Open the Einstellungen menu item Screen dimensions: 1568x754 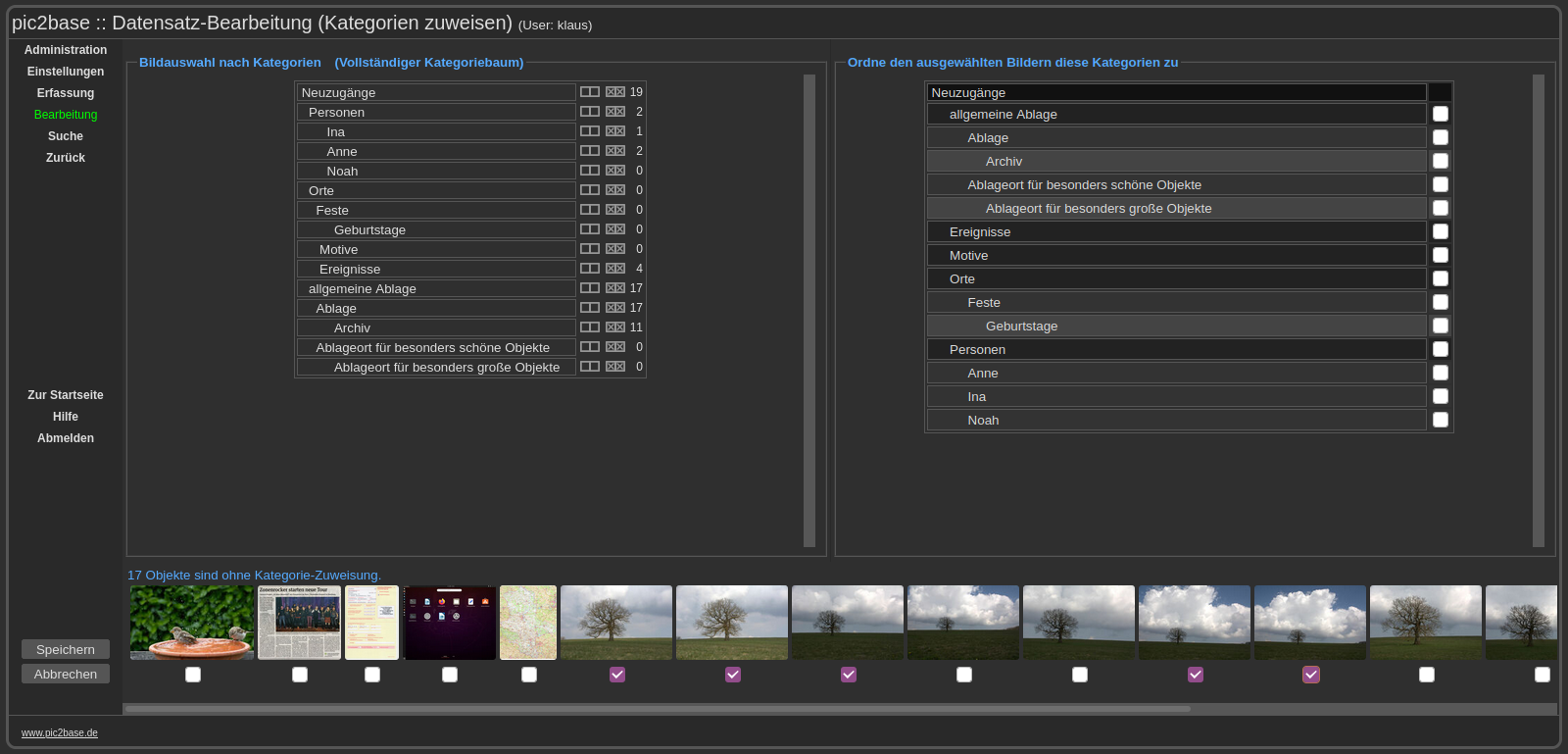(x=66, y=72)
